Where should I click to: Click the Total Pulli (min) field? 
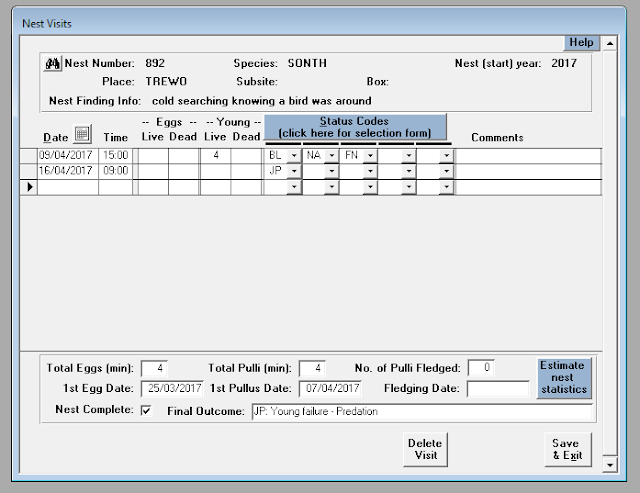point(312,368)
